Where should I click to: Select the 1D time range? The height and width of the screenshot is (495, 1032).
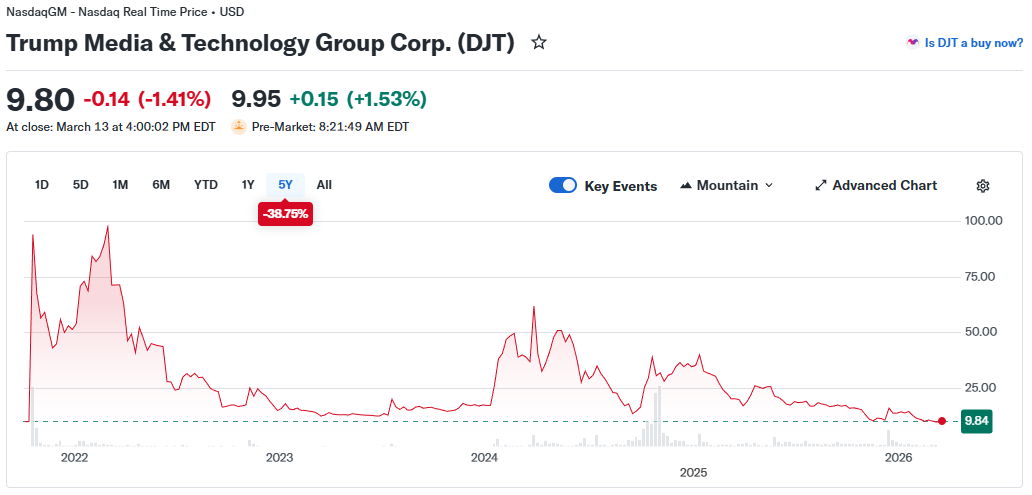(42, 185)
